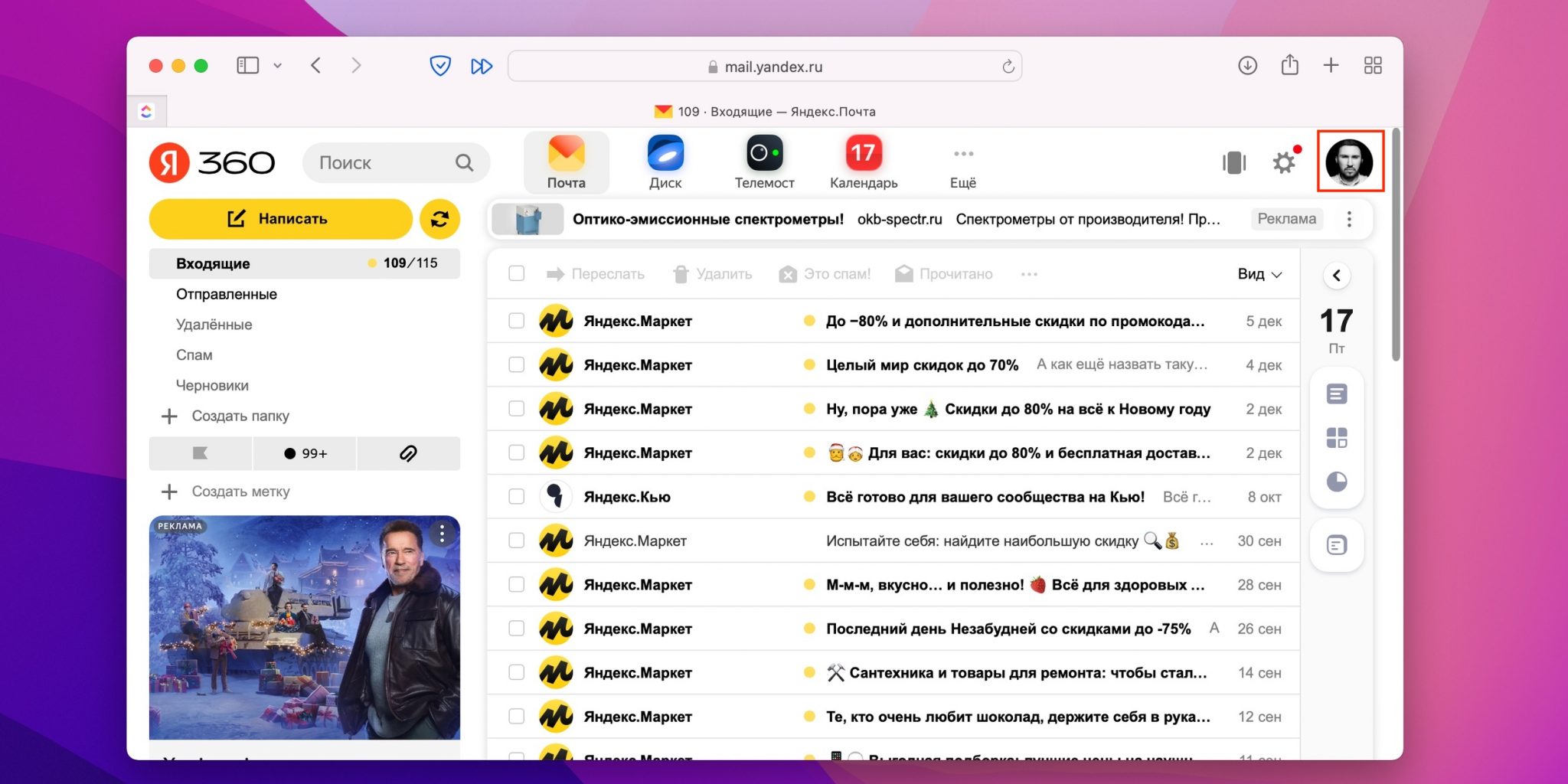The height and width of the screenshot is (784, 1568).
Task: Click the Safari share icon
Action: (x=1290, y=65)
